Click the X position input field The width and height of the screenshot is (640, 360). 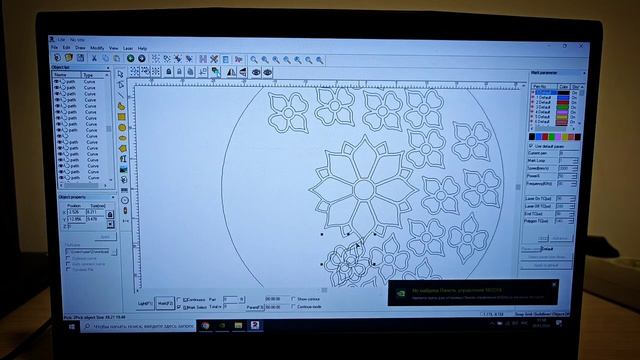click(76, 212)
